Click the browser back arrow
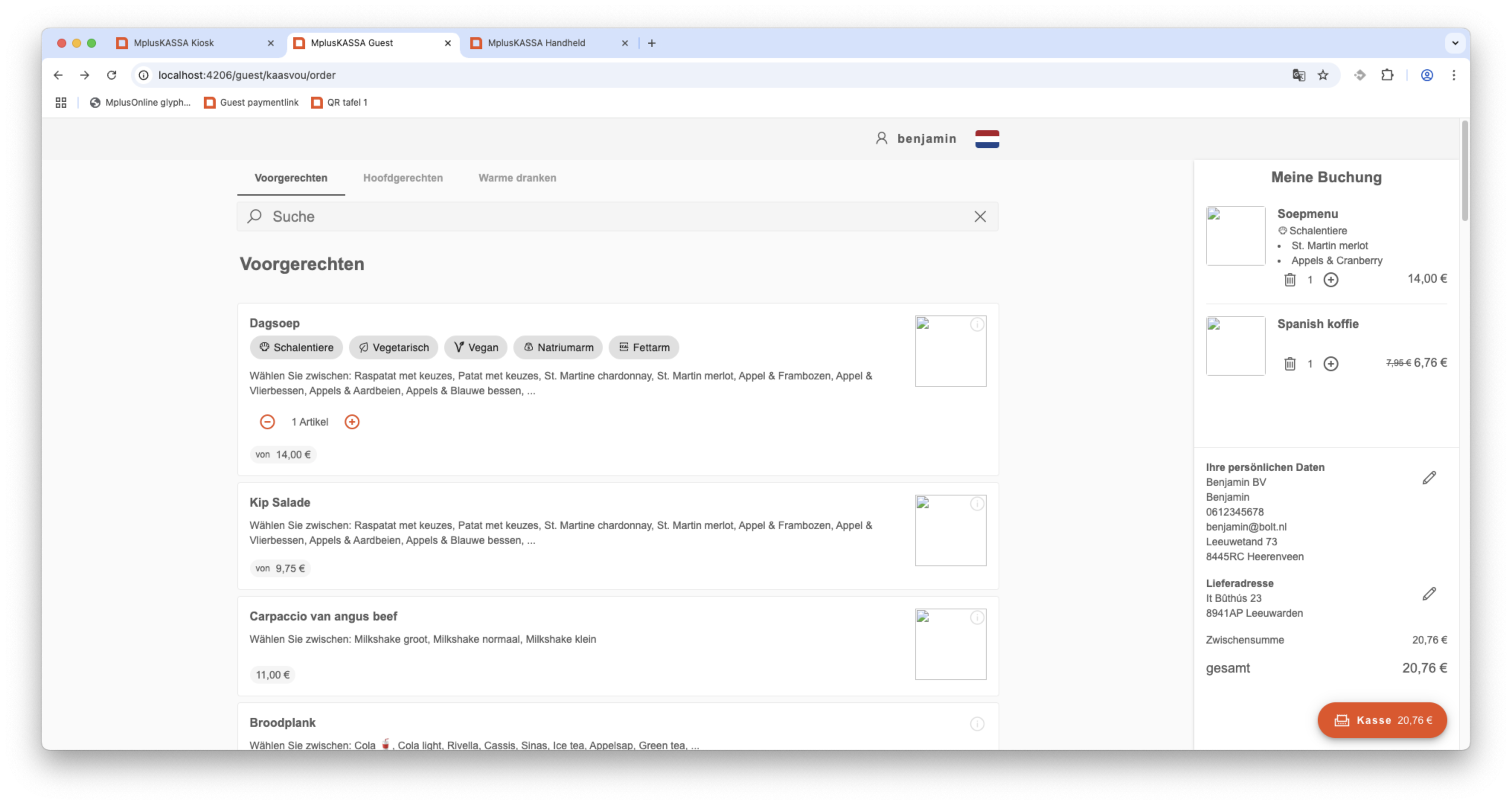The width and height of the screenshot is (1512, 805). coord(58,75)
